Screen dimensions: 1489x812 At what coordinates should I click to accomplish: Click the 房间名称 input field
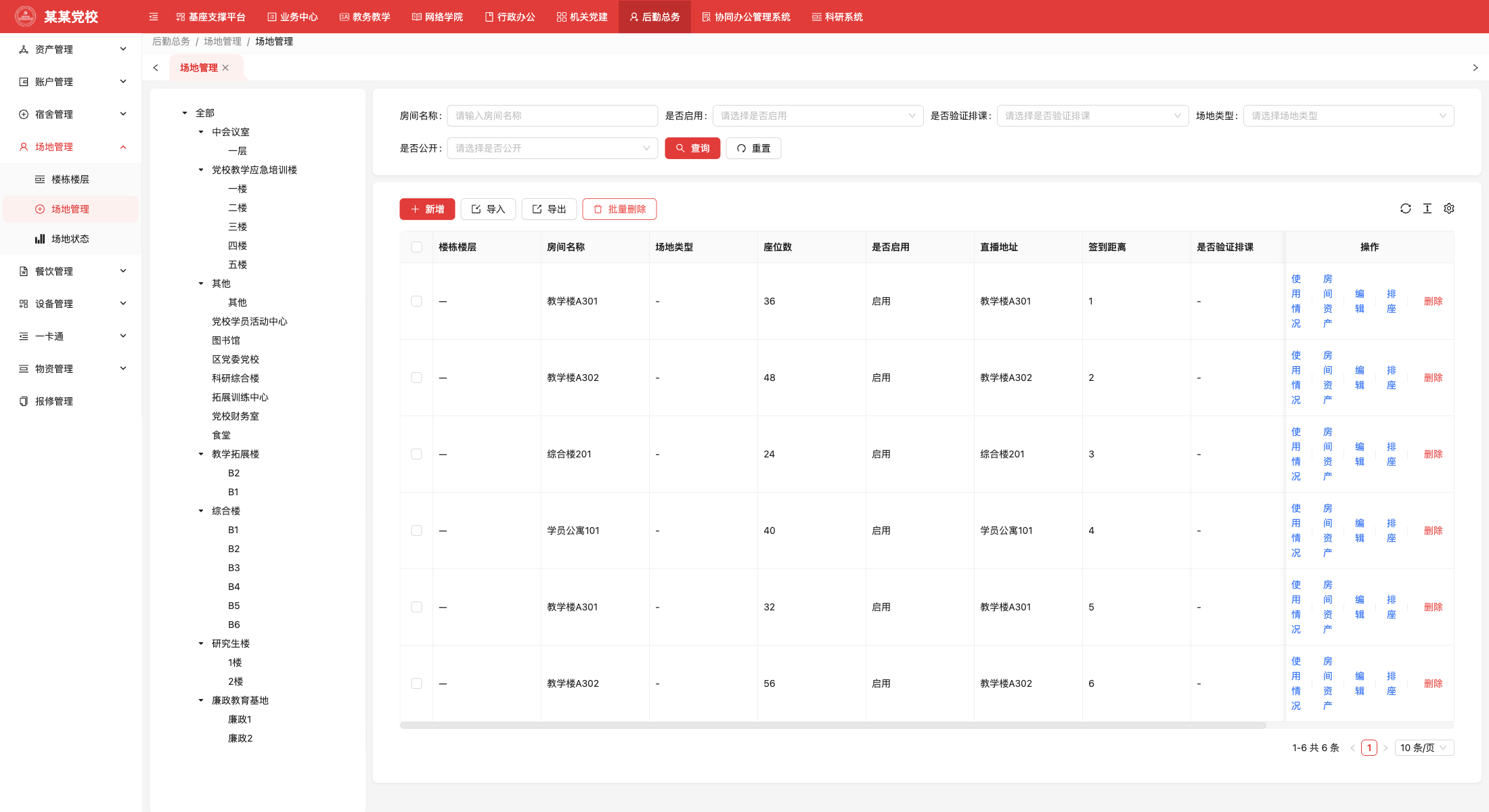552,116
